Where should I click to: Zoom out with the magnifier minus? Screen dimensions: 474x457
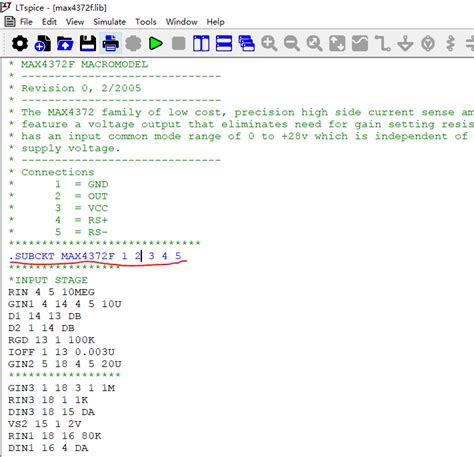pos(292,44)
